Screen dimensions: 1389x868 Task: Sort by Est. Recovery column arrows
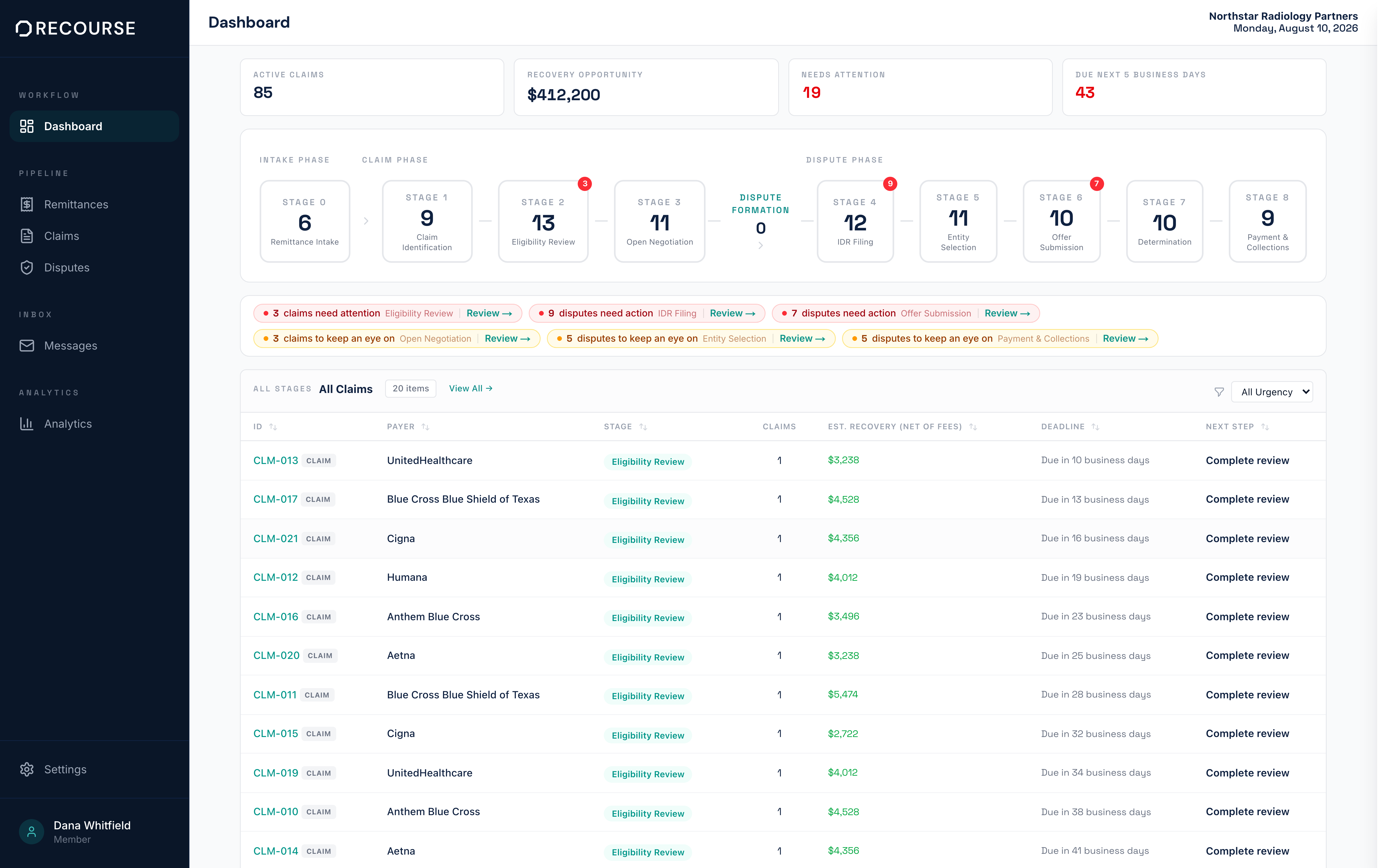tap(973, 427)
